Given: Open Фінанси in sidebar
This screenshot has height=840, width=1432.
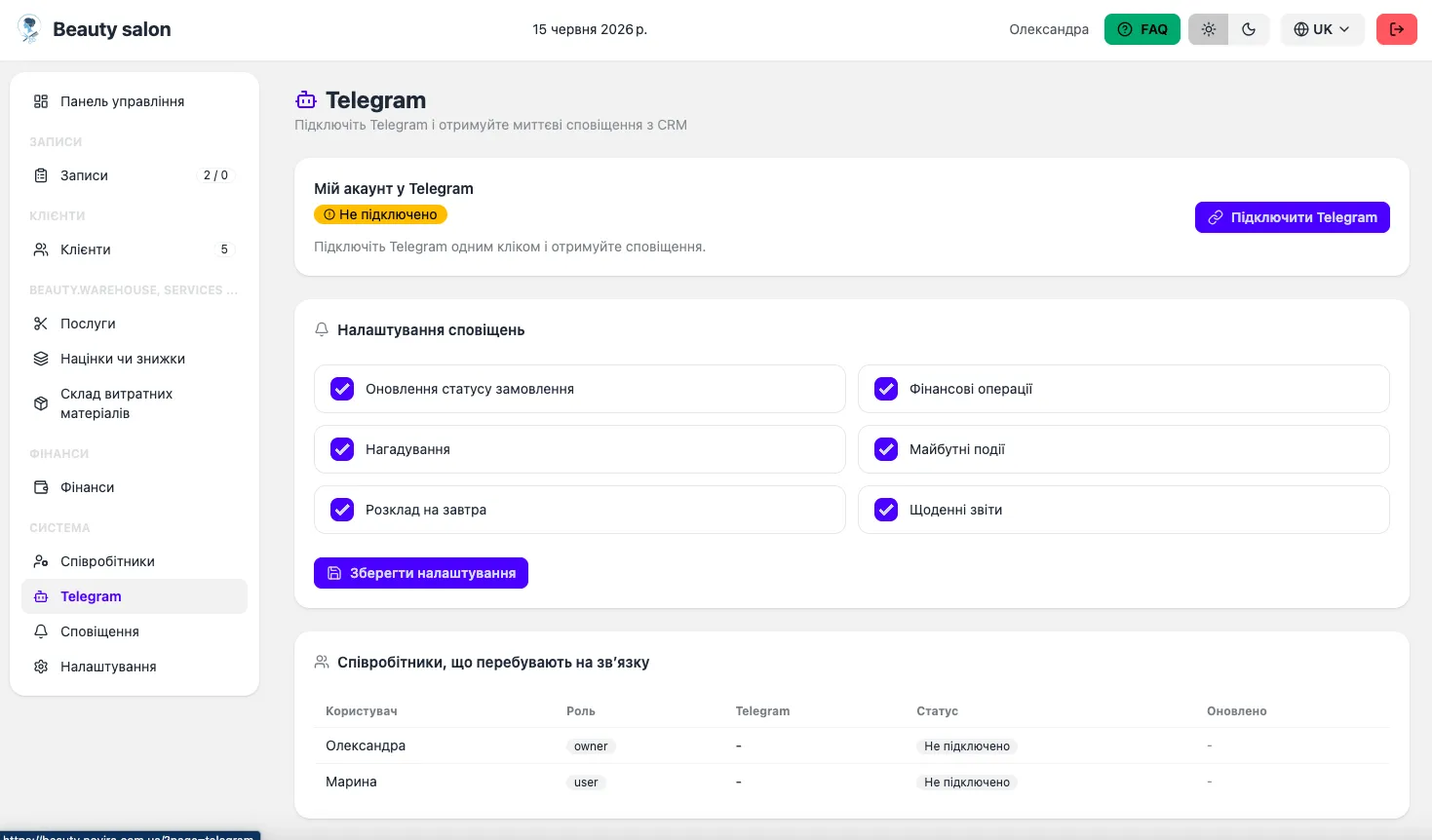Looking at the screenshot, I should pos(135,487).
